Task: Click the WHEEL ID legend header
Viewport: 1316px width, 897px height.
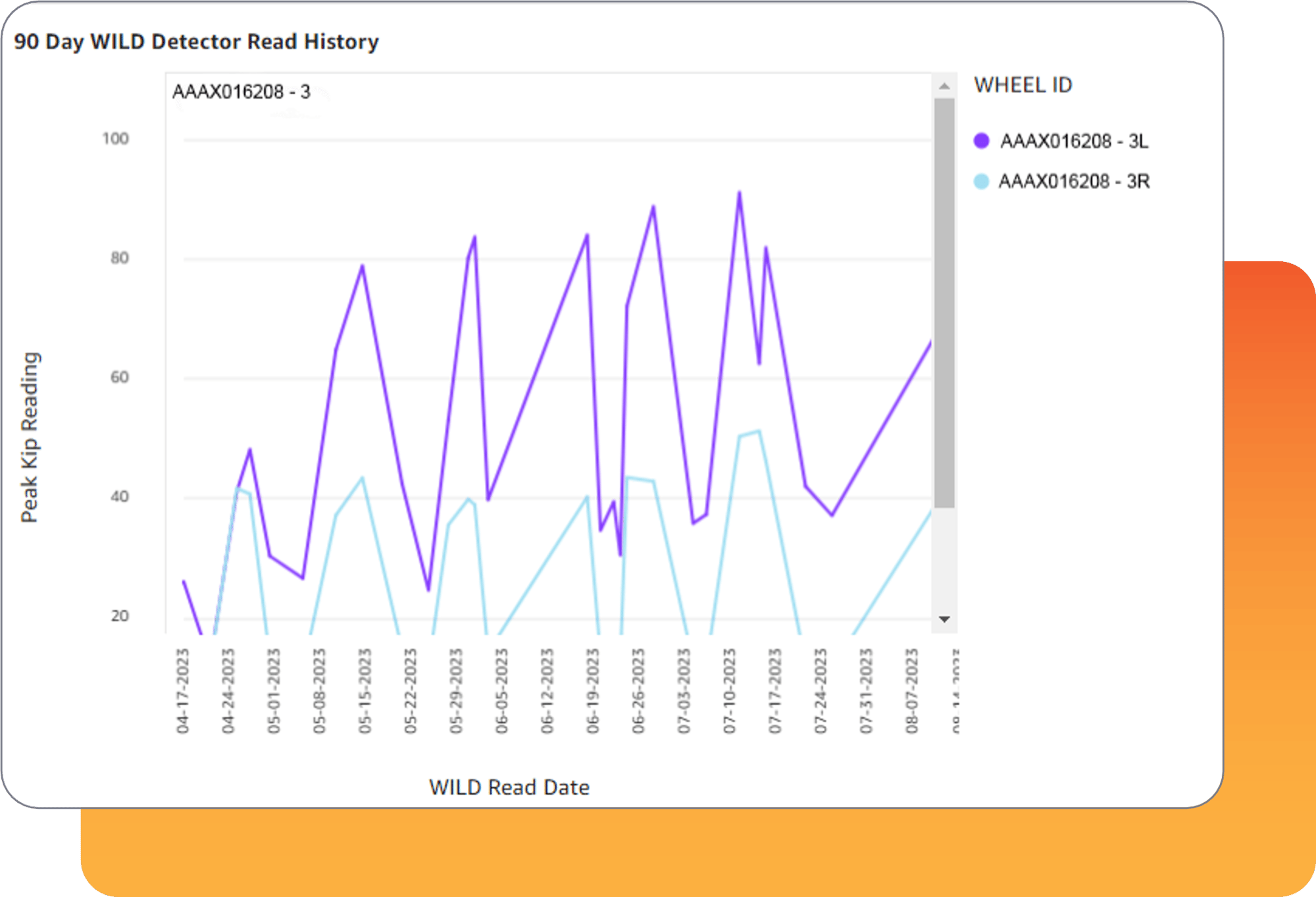Action: tap(1024, 86)
